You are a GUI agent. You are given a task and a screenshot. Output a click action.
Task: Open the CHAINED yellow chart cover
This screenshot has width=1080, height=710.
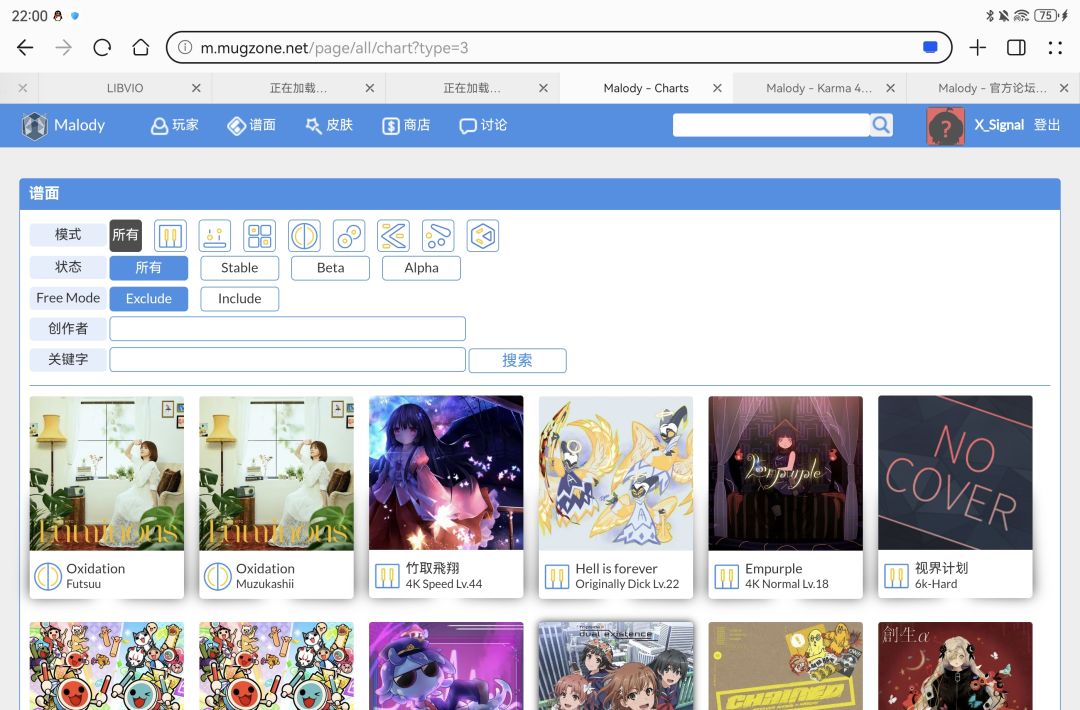click(x=785, y=666)
